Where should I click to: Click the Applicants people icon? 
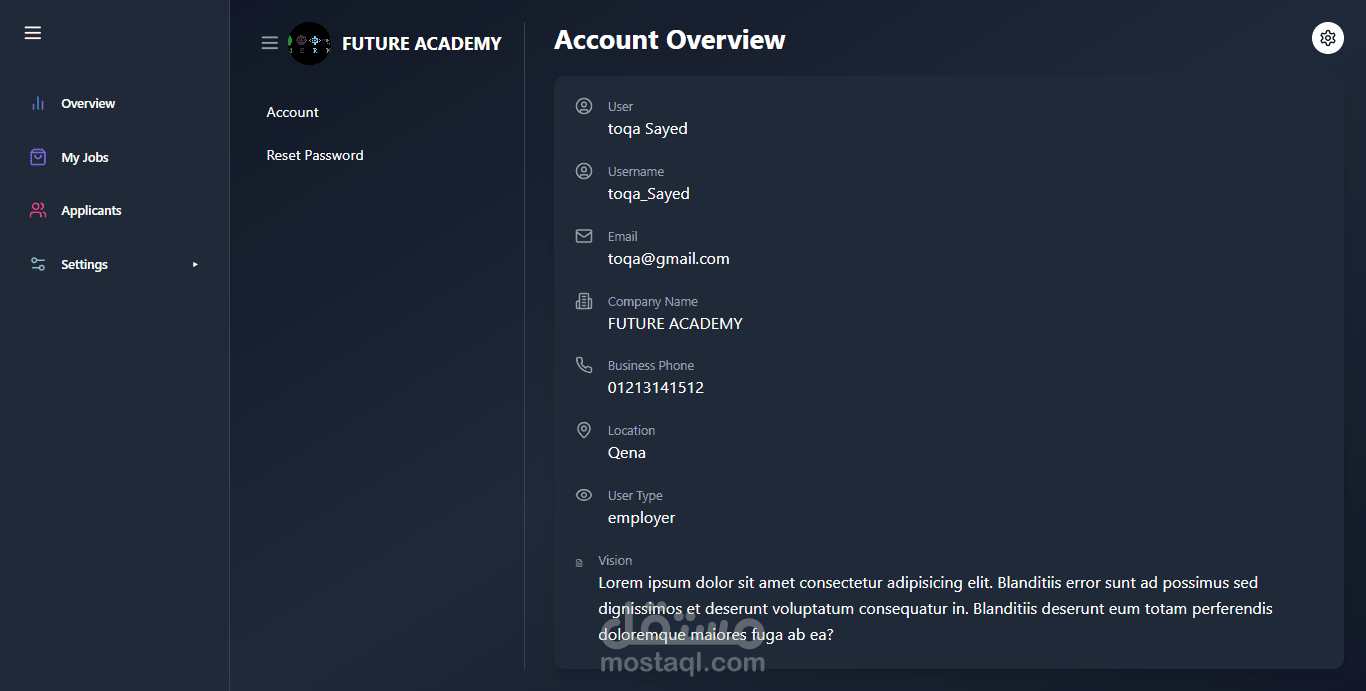(x=38, y=210)
